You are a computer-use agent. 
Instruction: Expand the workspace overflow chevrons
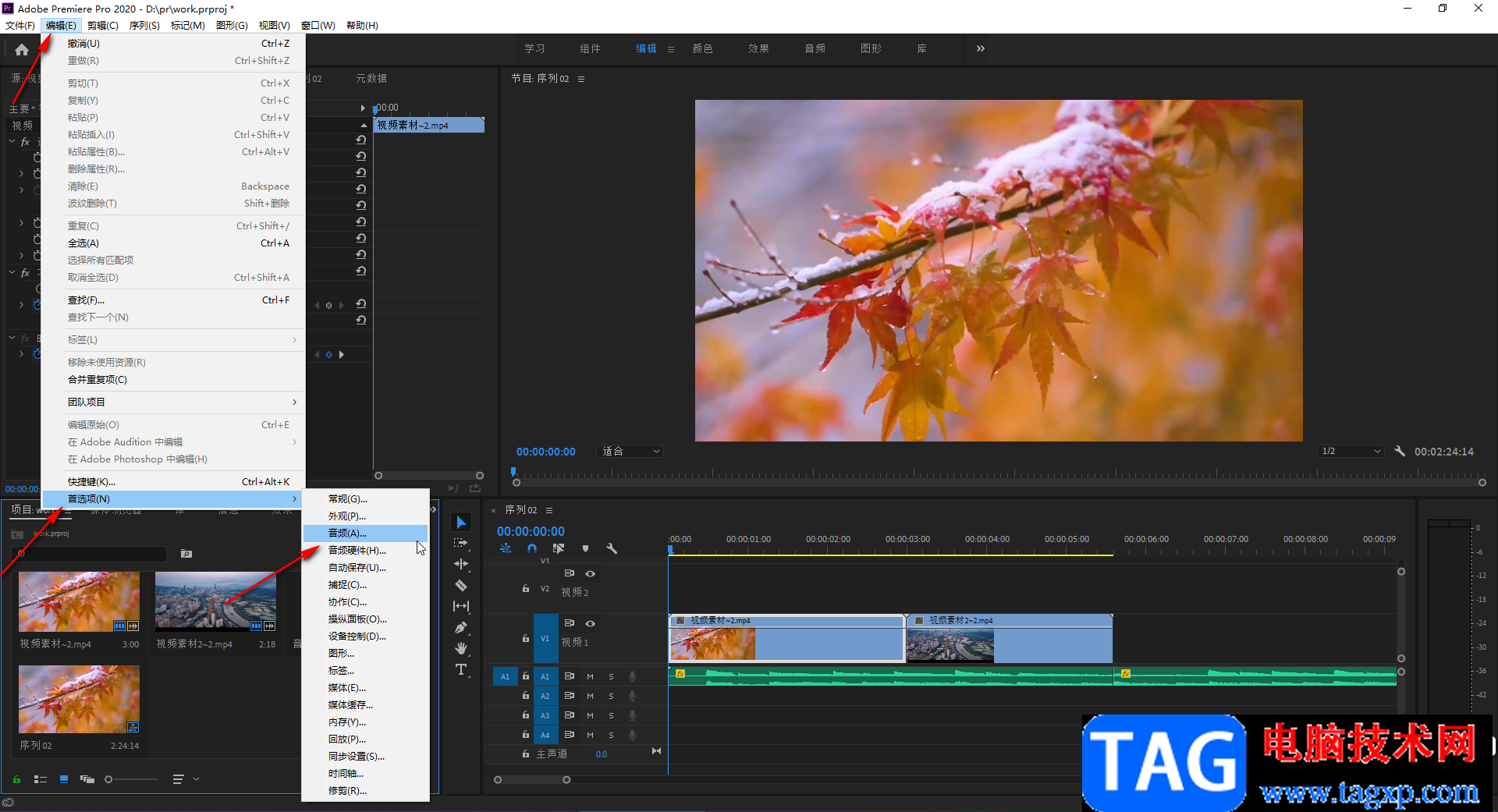tap(980, 48)
